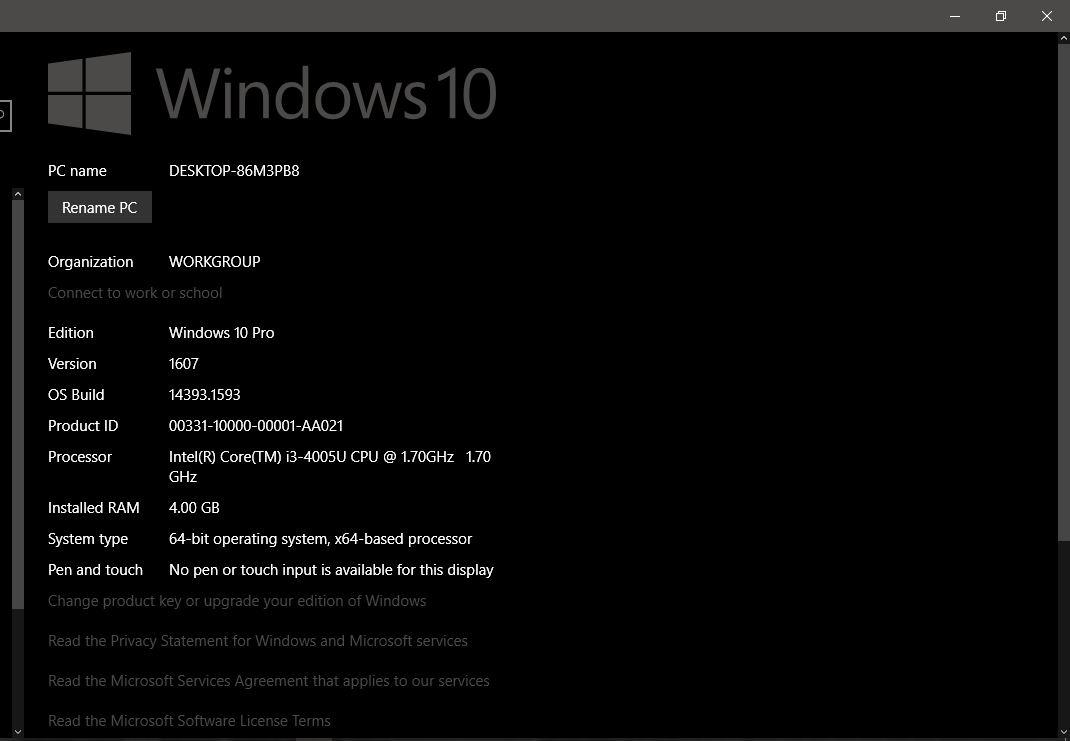Click the partially visible icon on left edge

(x=4, y=116)
